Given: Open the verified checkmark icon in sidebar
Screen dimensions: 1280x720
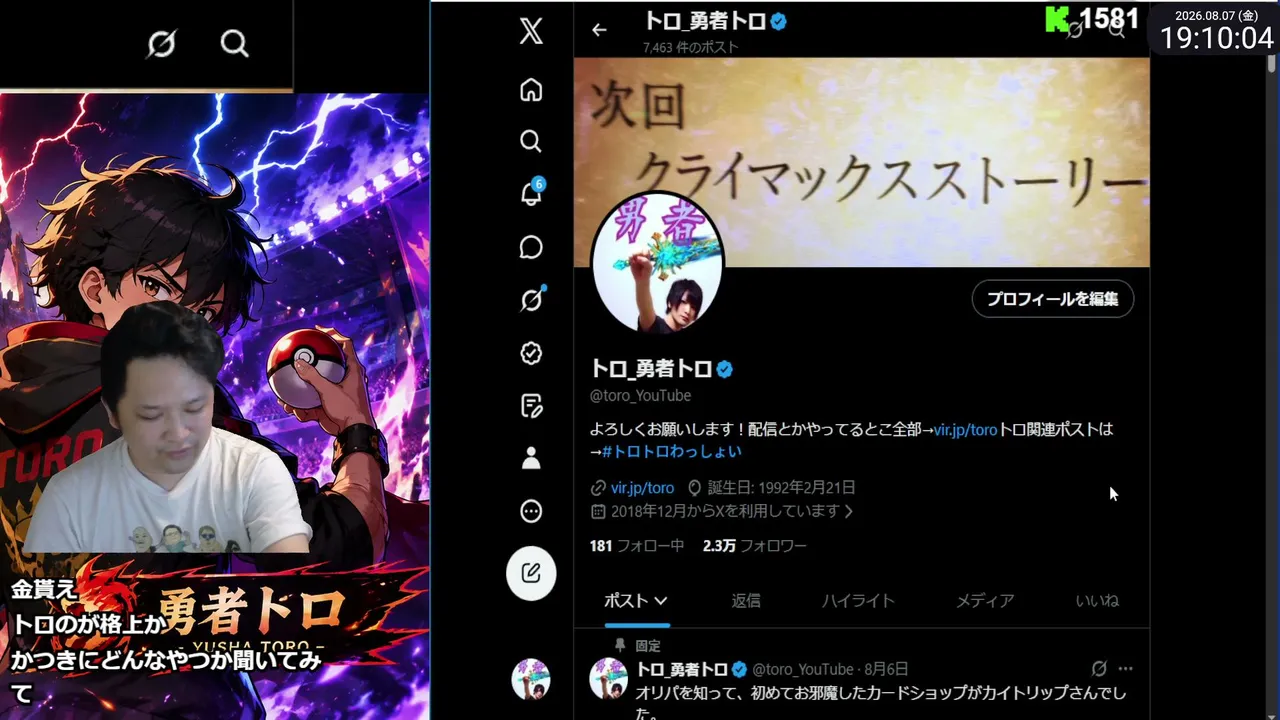Looking at the screenshot, I should tap(531, 352).
